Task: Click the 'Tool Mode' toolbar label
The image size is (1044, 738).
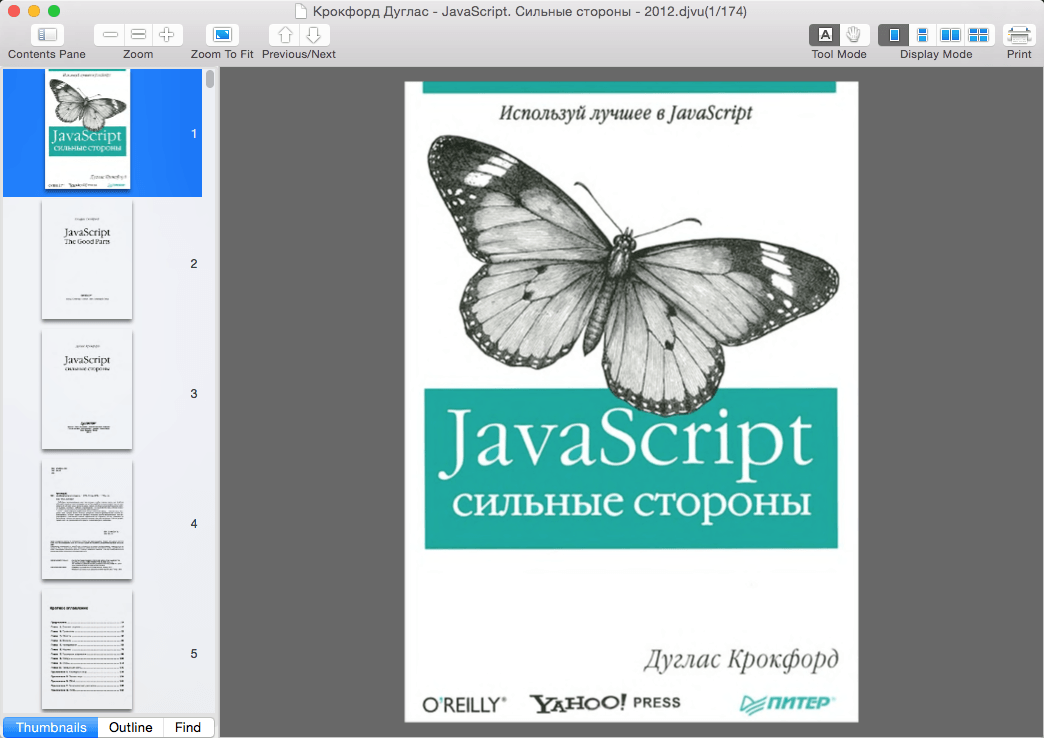Action: coord(839,54)
